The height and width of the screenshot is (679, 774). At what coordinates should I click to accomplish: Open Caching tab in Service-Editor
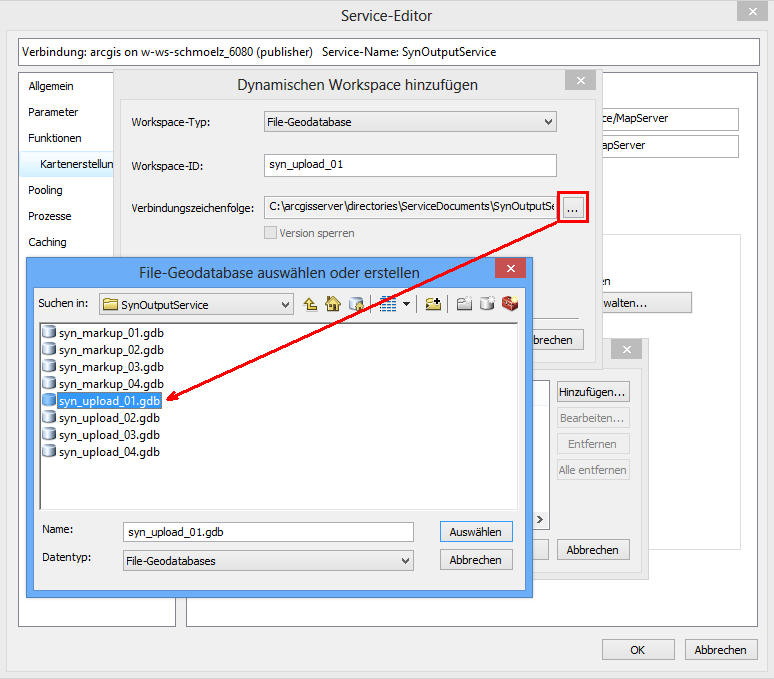pyautogui.click(x=47, y=242)
